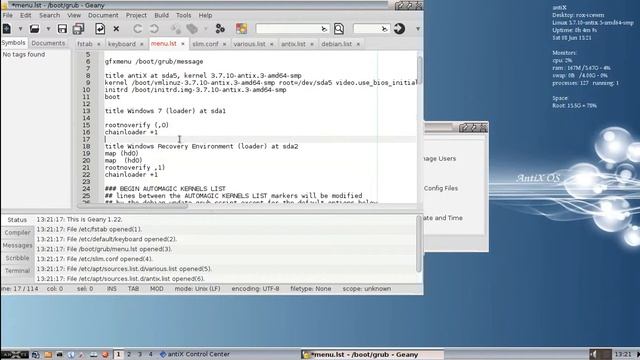Click the Execute gears icon
The width and height of the screenshot is (640, 360).
click(x=220, y=29)
